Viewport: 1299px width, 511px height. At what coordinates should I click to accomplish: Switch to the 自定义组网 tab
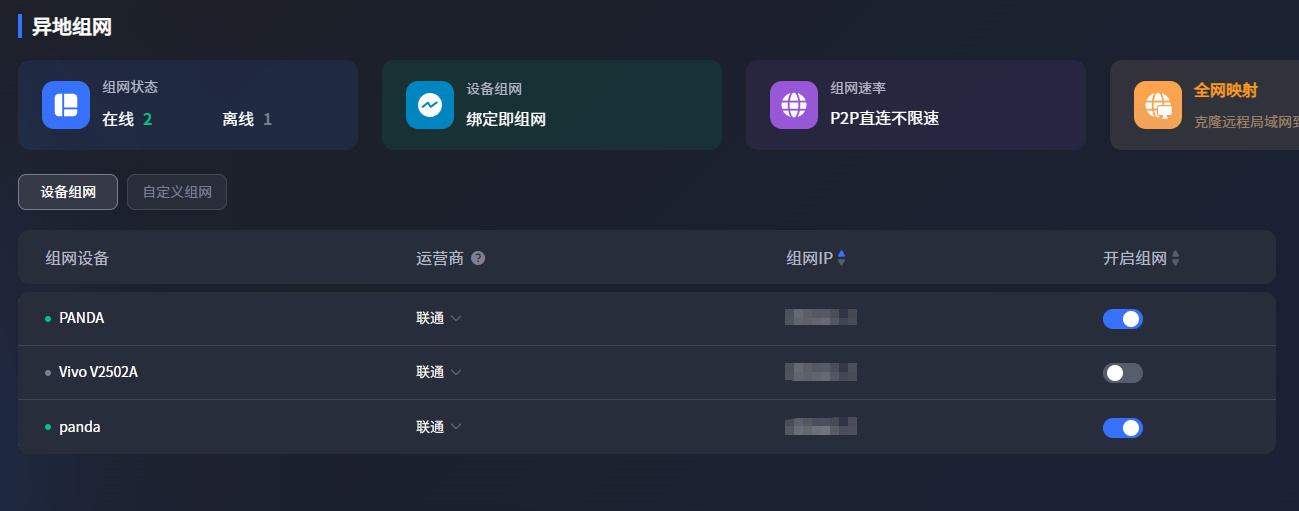(x=177, y=192)
